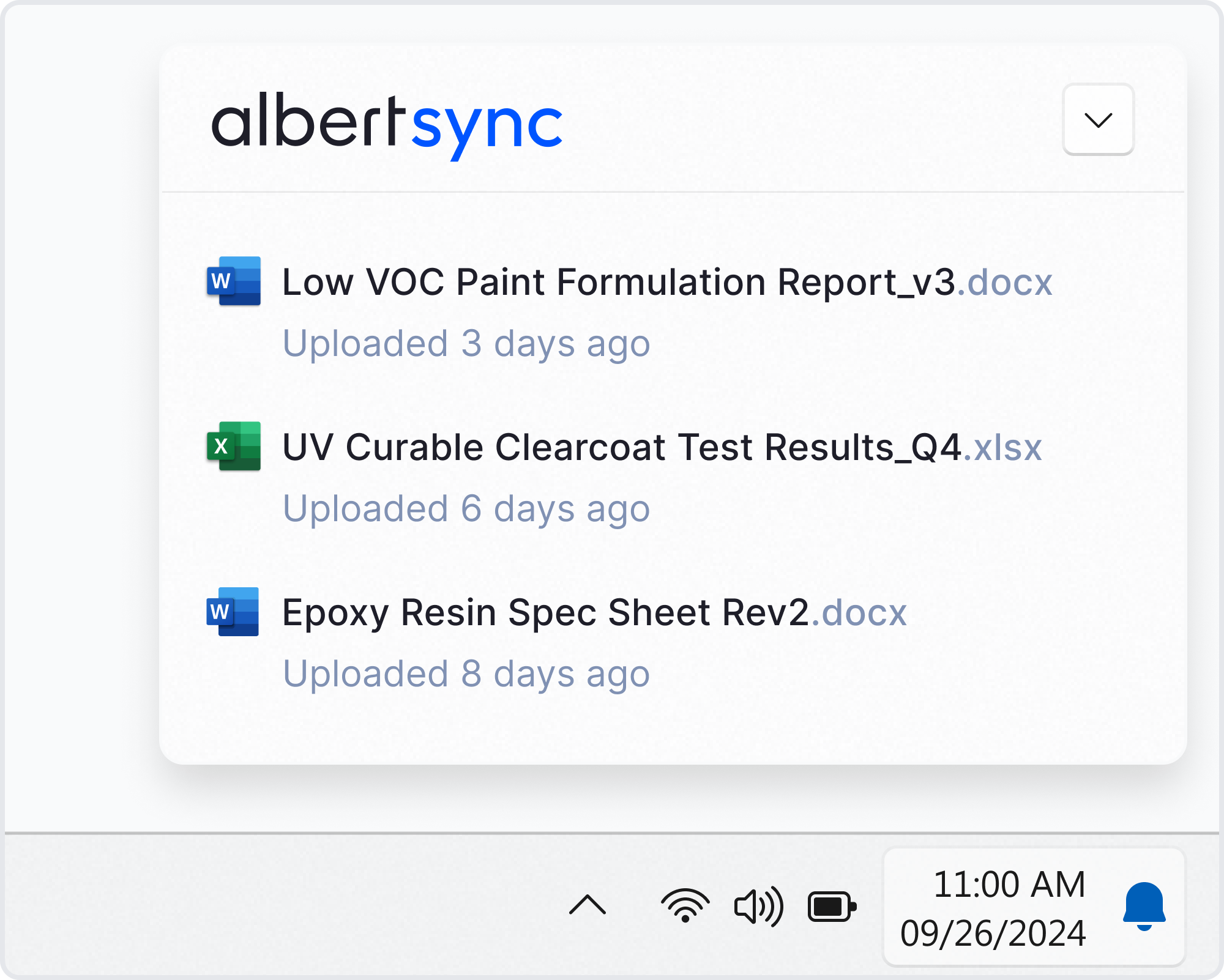Viewport: 1224px width, 980px height.
Task: Click the battery status icon
Action: [x=831, y=906]
